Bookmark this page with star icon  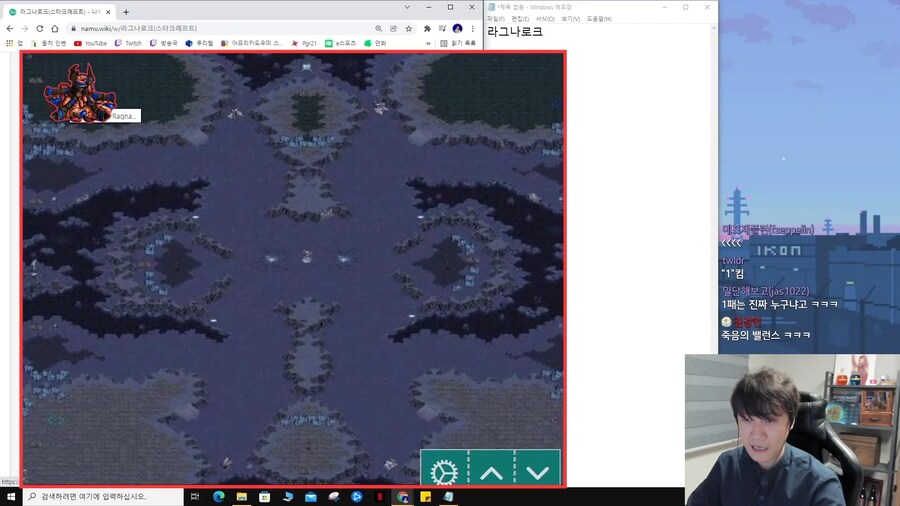pos(409,28)
